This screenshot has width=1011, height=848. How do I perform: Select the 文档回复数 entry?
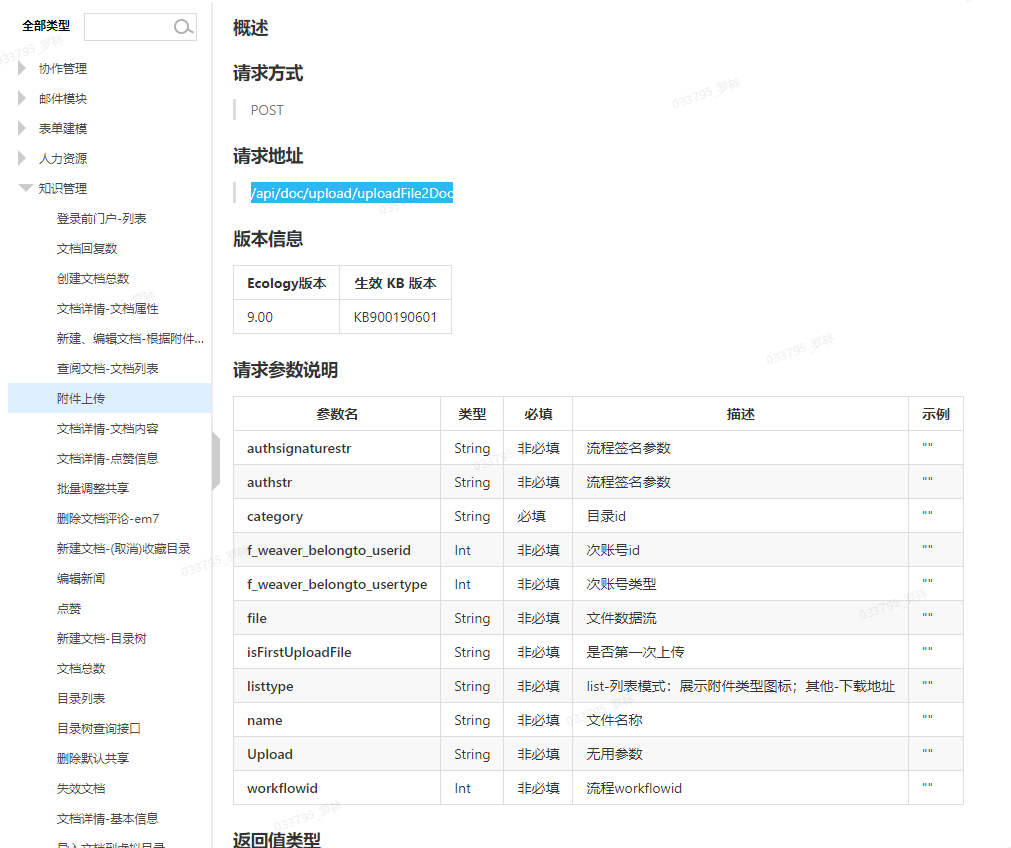tap(87, 249)
